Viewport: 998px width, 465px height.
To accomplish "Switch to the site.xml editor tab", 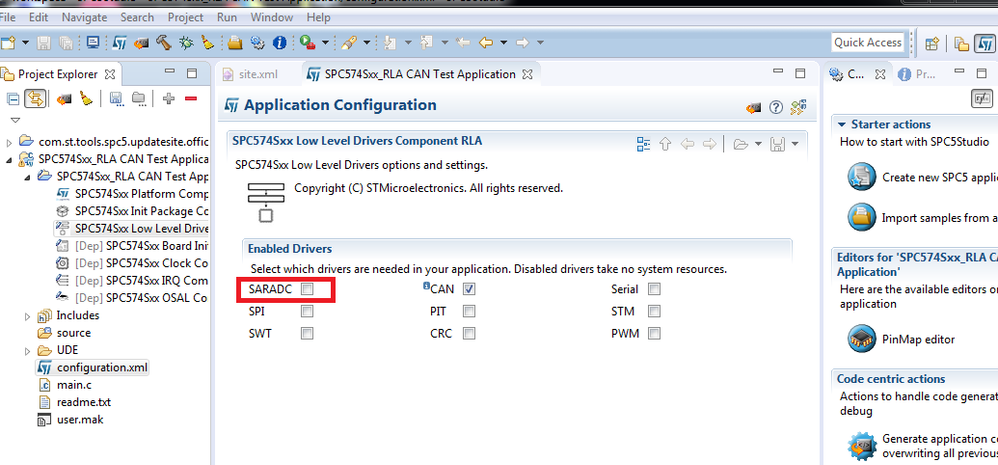I will coord(251,74).
